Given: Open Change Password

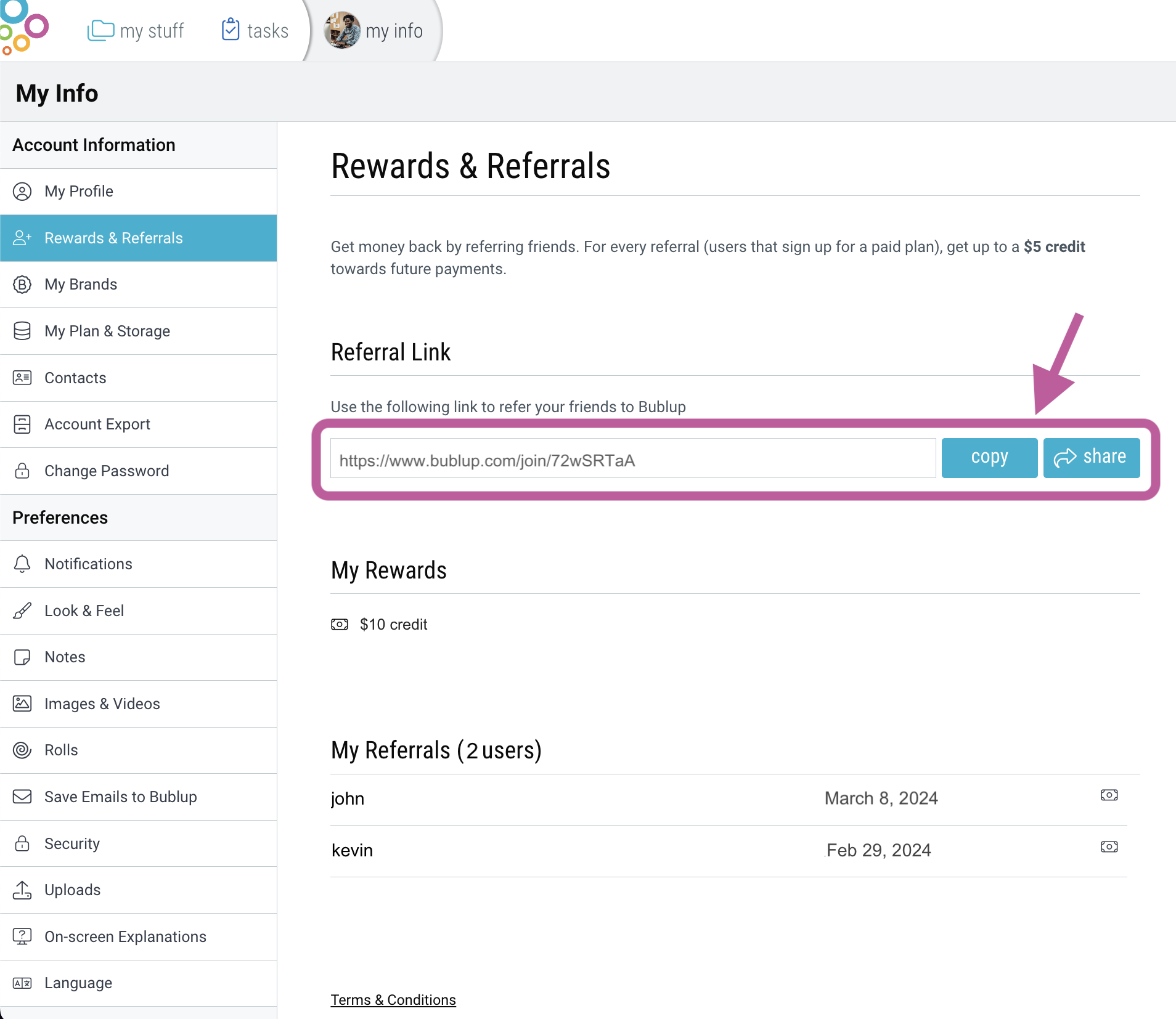Looking at the screenshot, I should pyautogui.click(x=138, y=471).
